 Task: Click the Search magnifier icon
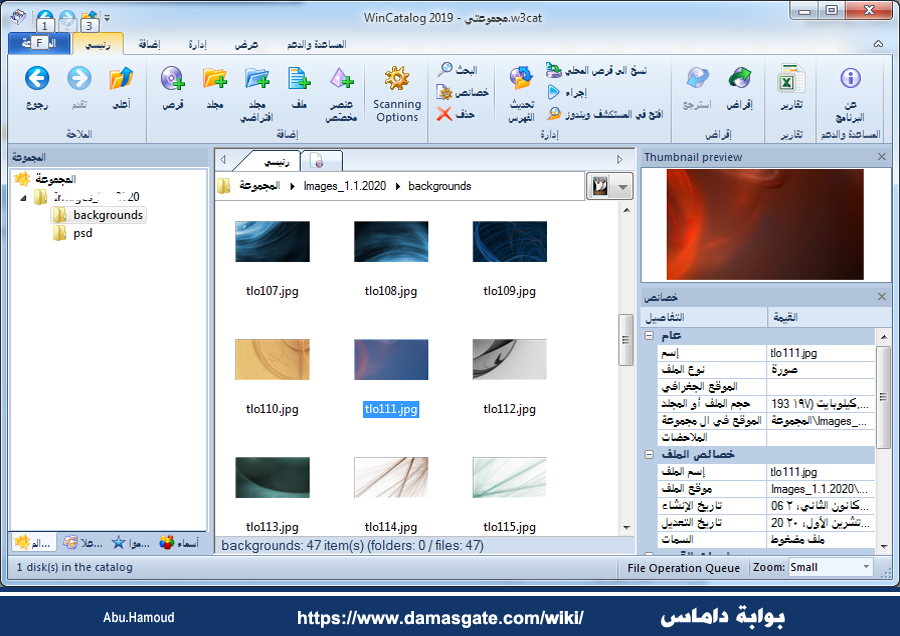point(445,69)
